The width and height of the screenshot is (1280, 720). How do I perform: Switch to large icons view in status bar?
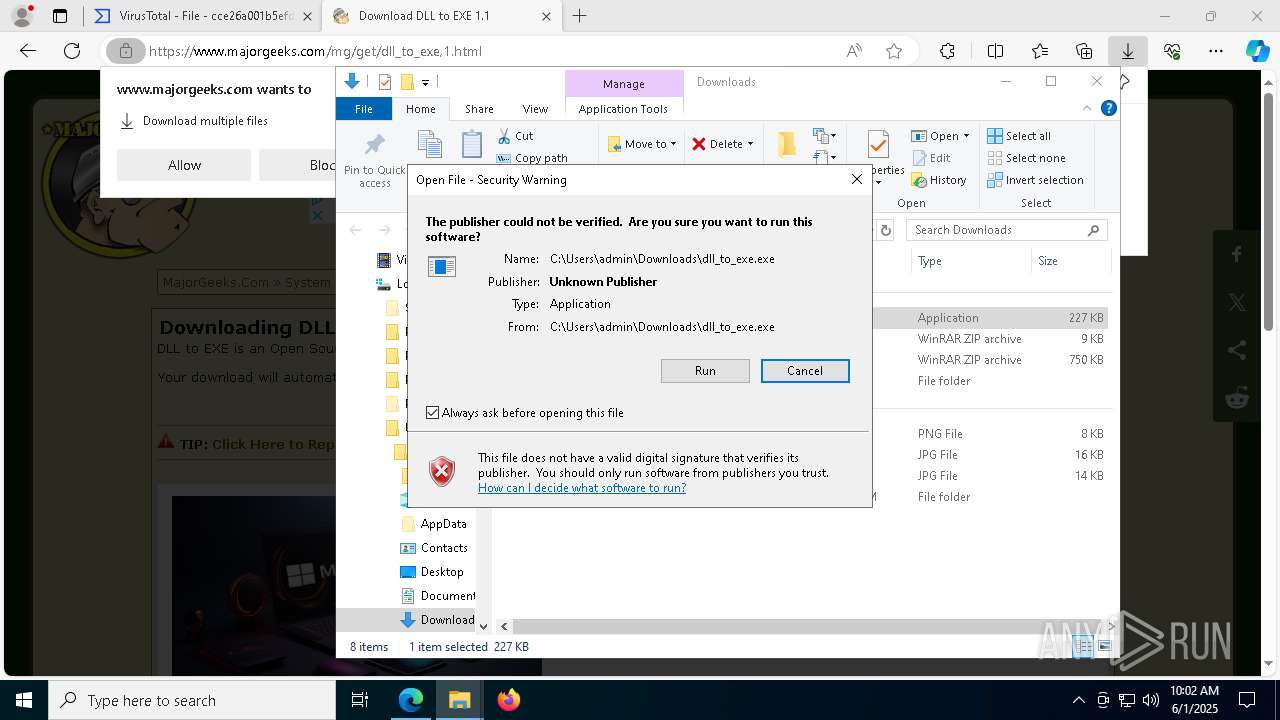pos(1104,647)
